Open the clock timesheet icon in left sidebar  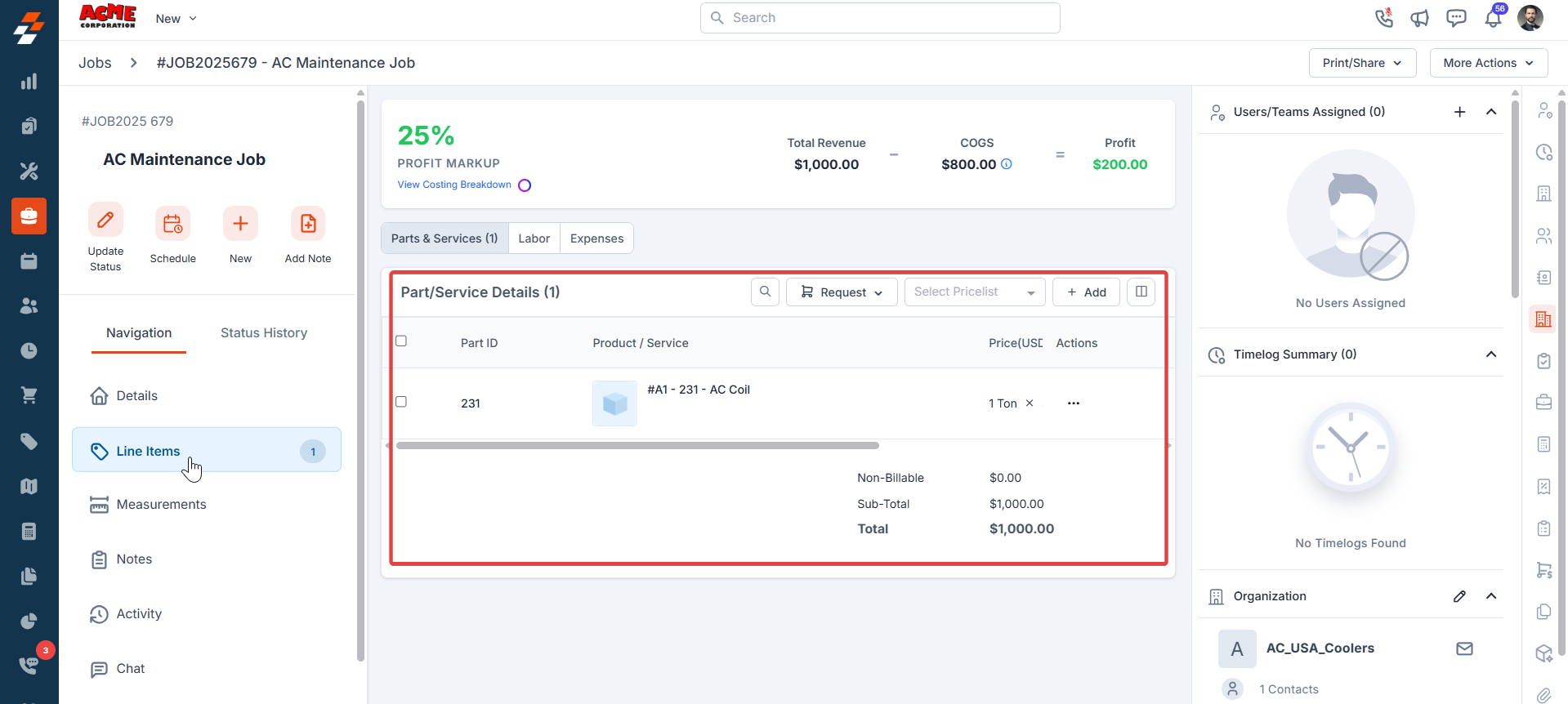29,351
